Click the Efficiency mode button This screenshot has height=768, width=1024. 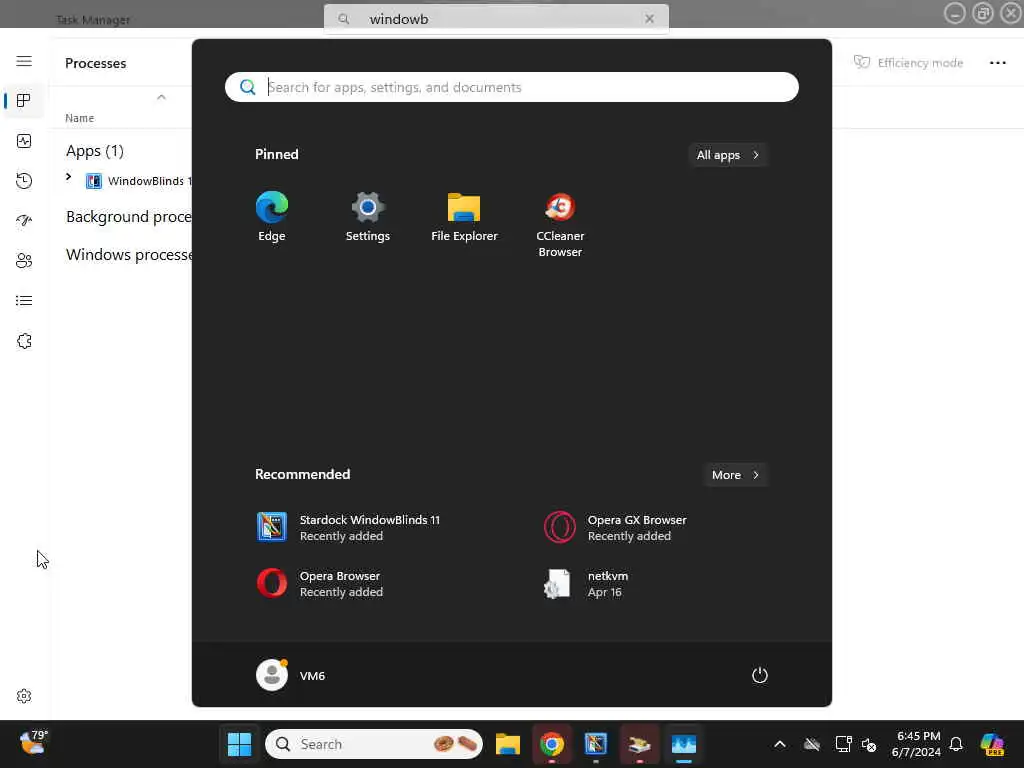pos(908,63)
